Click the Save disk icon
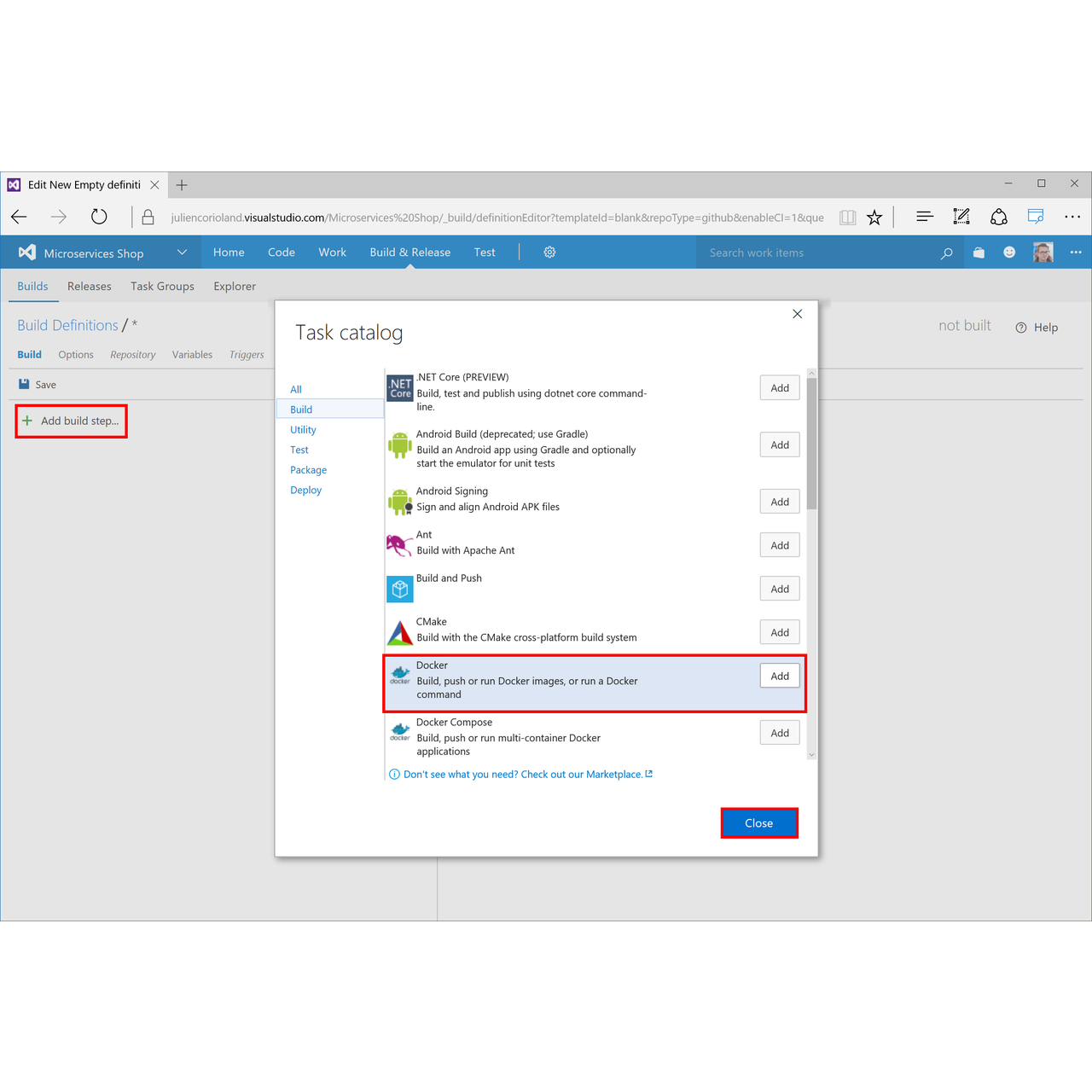Image resolution: width=1092 pixels, height=1092 pixels. (26, 384)
